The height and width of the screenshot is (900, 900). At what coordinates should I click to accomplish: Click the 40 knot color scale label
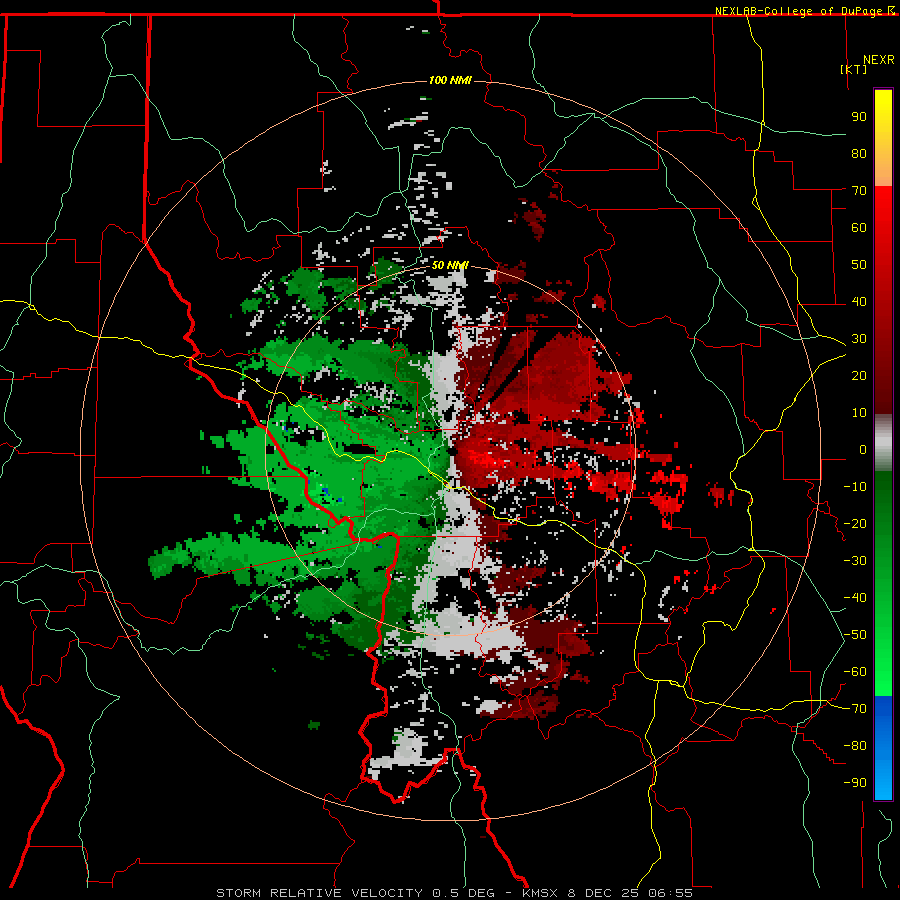point(859,301)
